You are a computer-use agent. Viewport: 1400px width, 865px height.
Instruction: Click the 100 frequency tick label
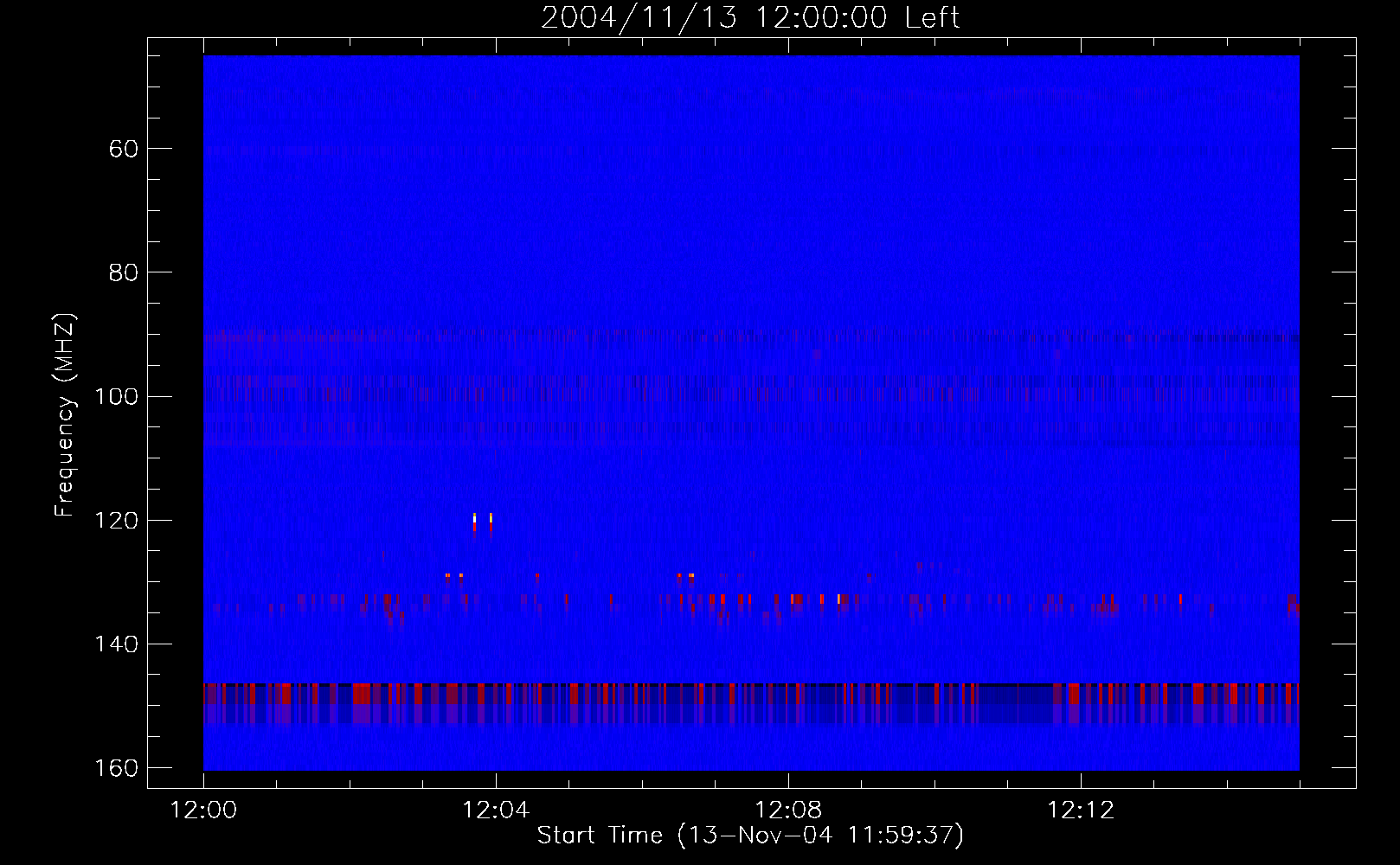(117, 397)
